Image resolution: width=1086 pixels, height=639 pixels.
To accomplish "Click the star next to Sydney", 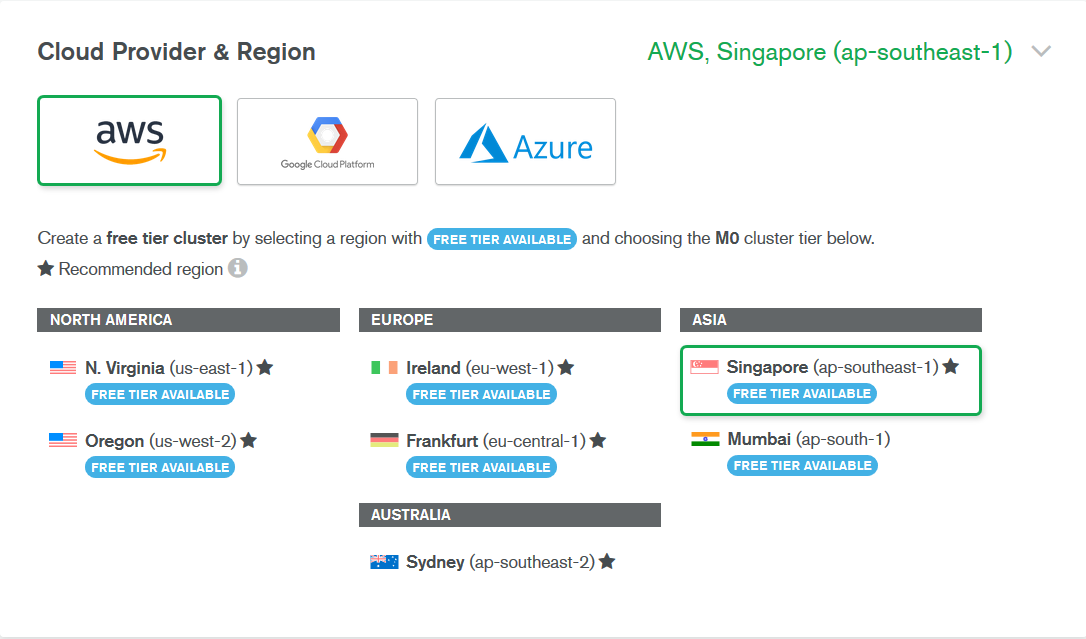I will (607, 561).
